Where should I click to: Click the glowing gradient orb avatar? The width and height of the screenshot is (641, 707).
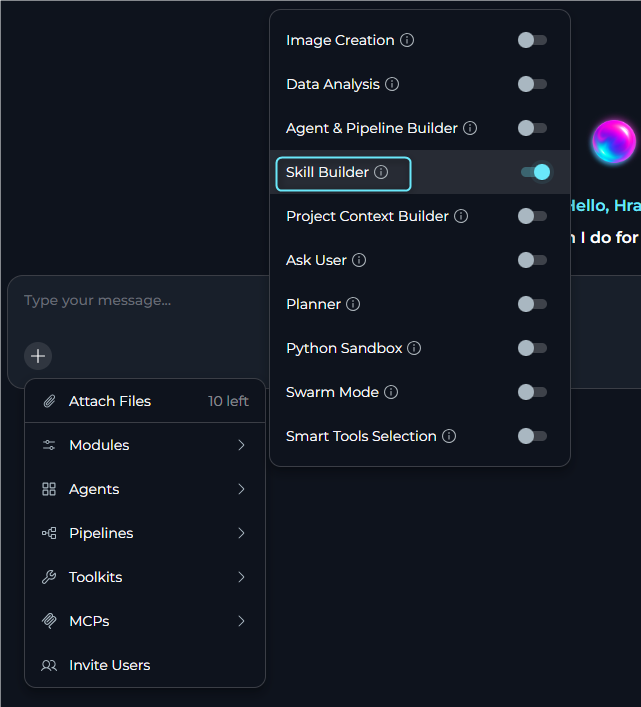614,141
